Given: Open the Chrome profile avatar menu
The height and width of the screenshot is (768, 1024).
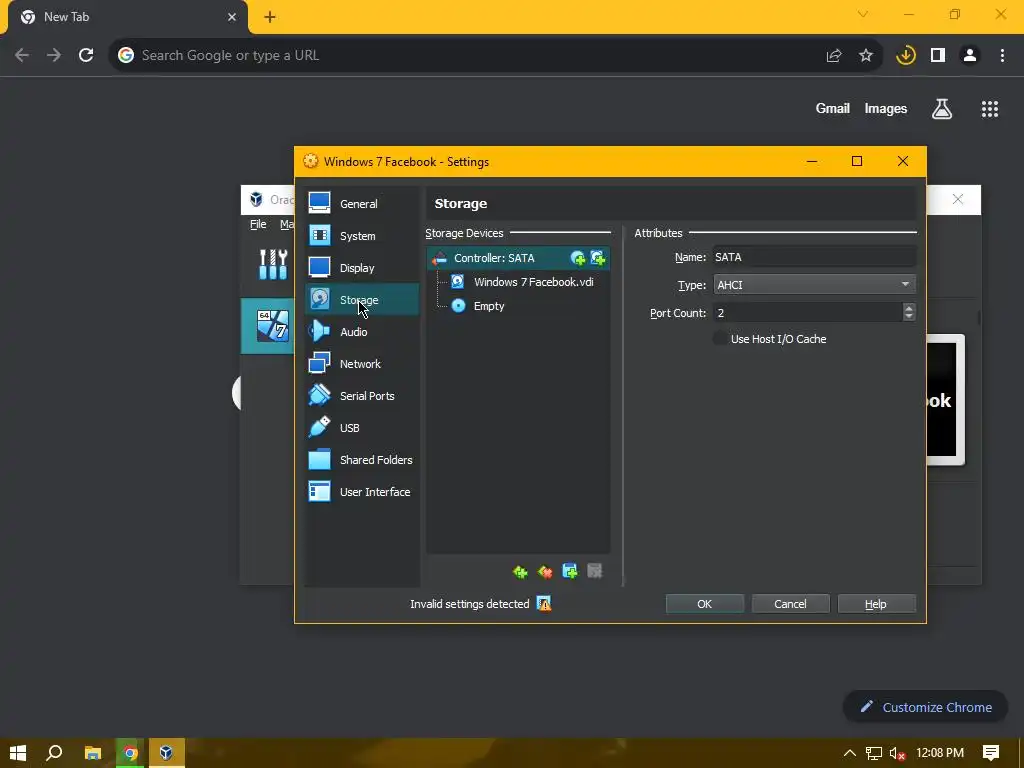Looking at the screenshot, I should pos(970,56).
